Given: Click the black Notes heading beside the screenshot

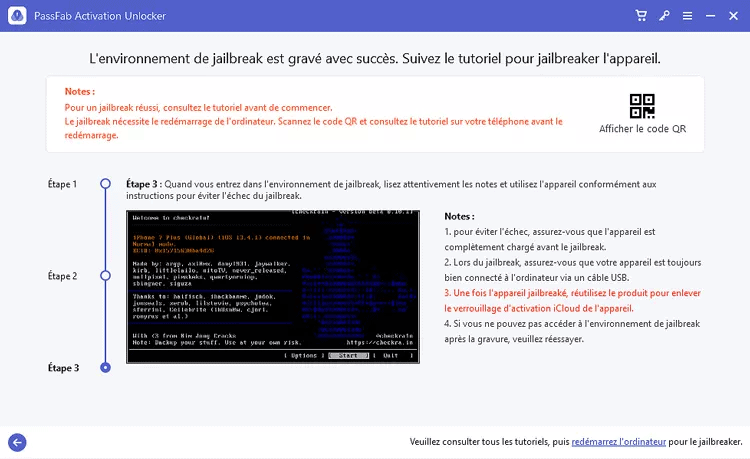Looking at the screenshot, I should click(459, 216).
